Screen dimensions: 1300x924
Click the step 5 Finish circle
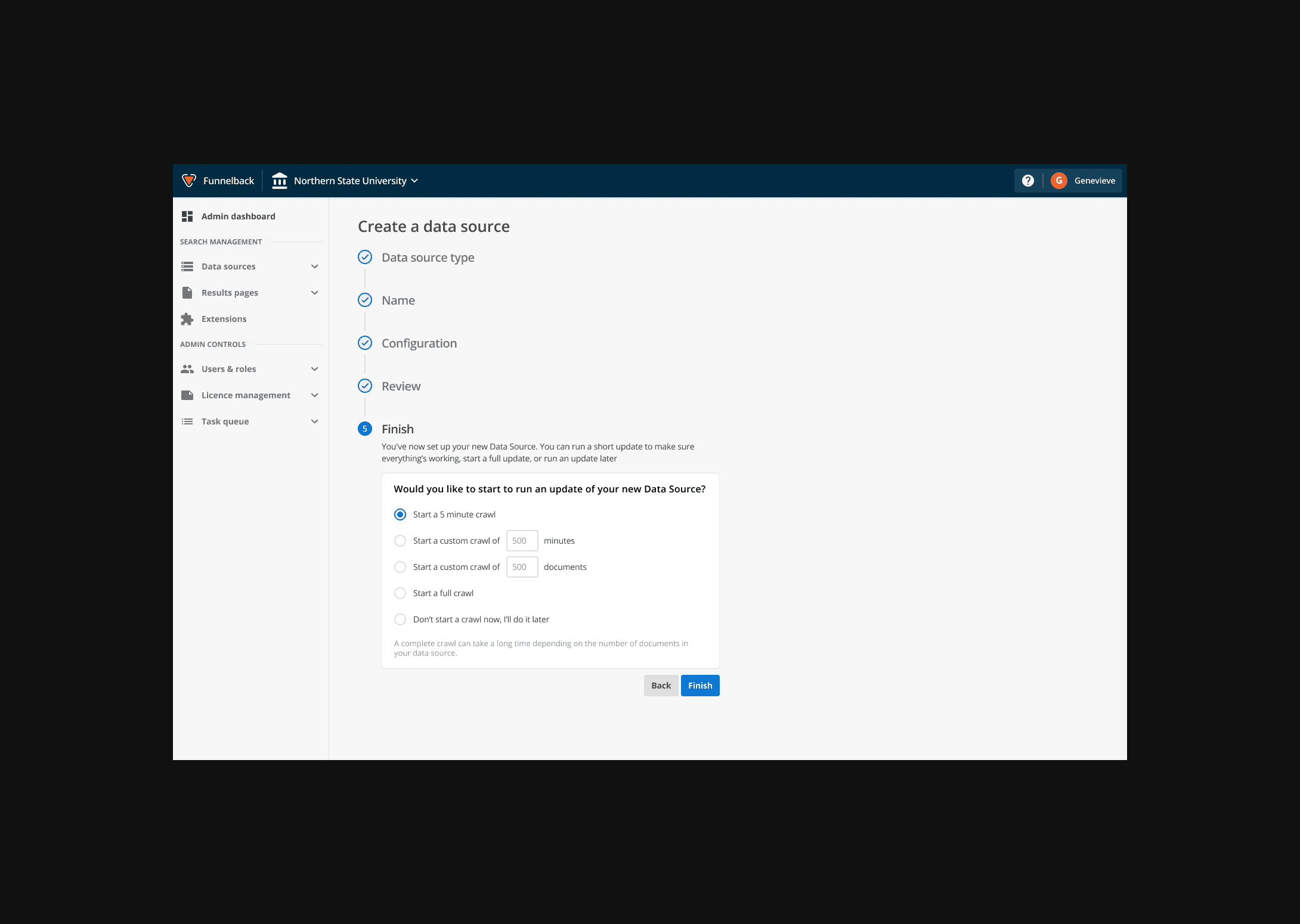tap(365, 429)
